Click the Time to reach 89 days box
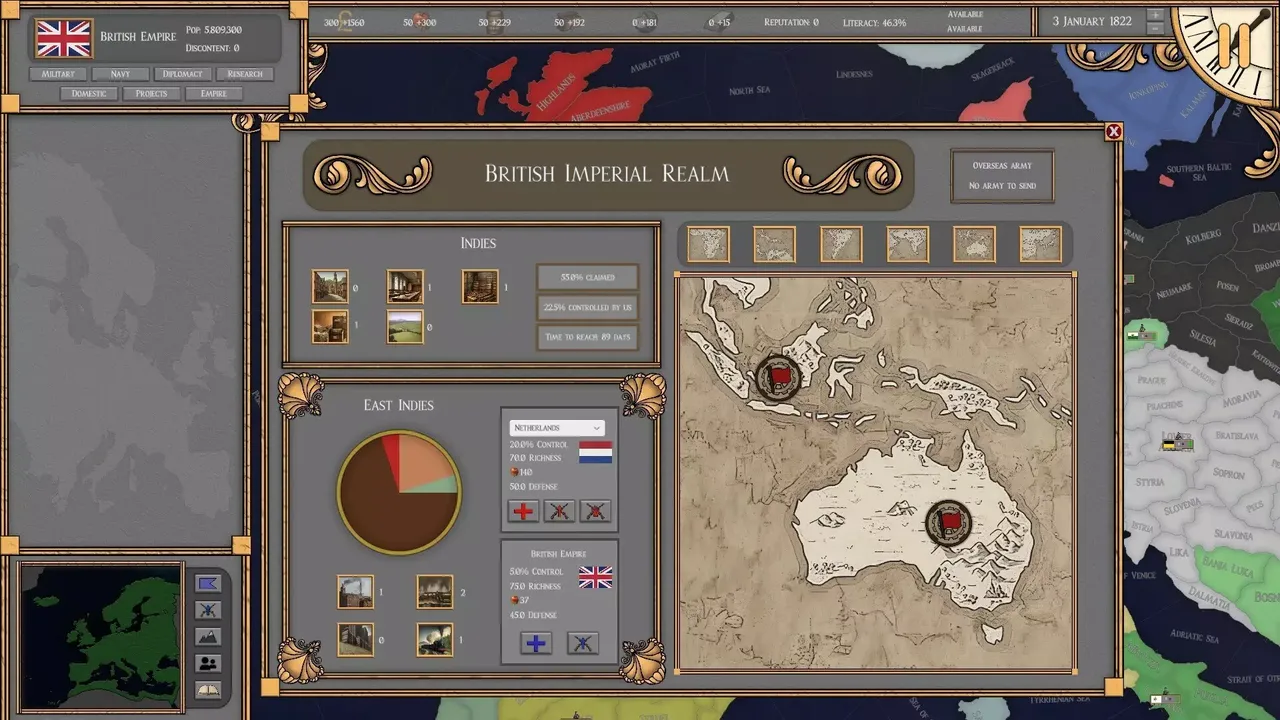Image resolution: width=1280 pixels, height=720 pixels. (587, 337)
